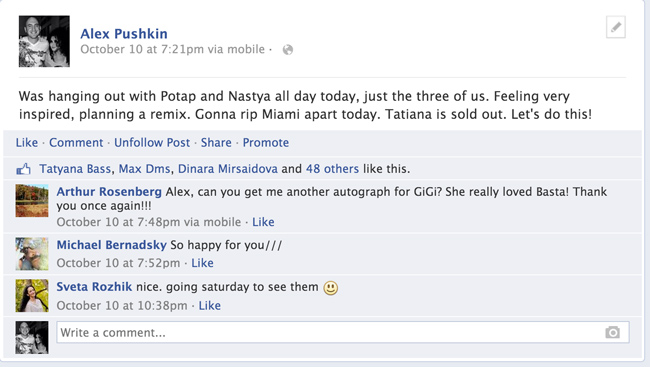Image resolution: width=650 pixels, height=367 pixels.
Task: Click the globe public privacy icon
Action: coord(288,50)
